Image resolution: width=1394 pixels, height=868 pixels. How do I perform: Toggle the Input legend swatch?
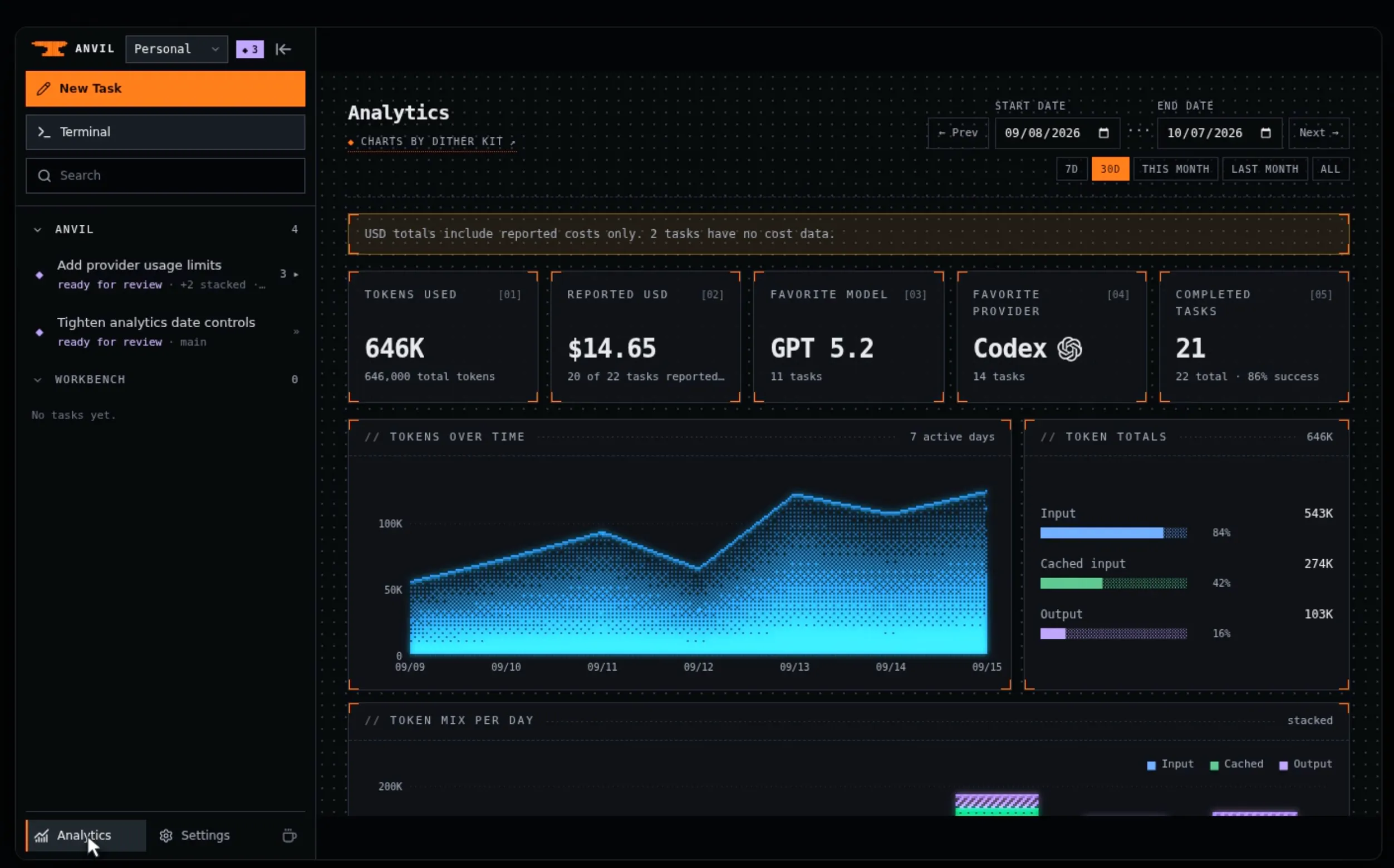pyautogui.click(x=1151, y=765)
